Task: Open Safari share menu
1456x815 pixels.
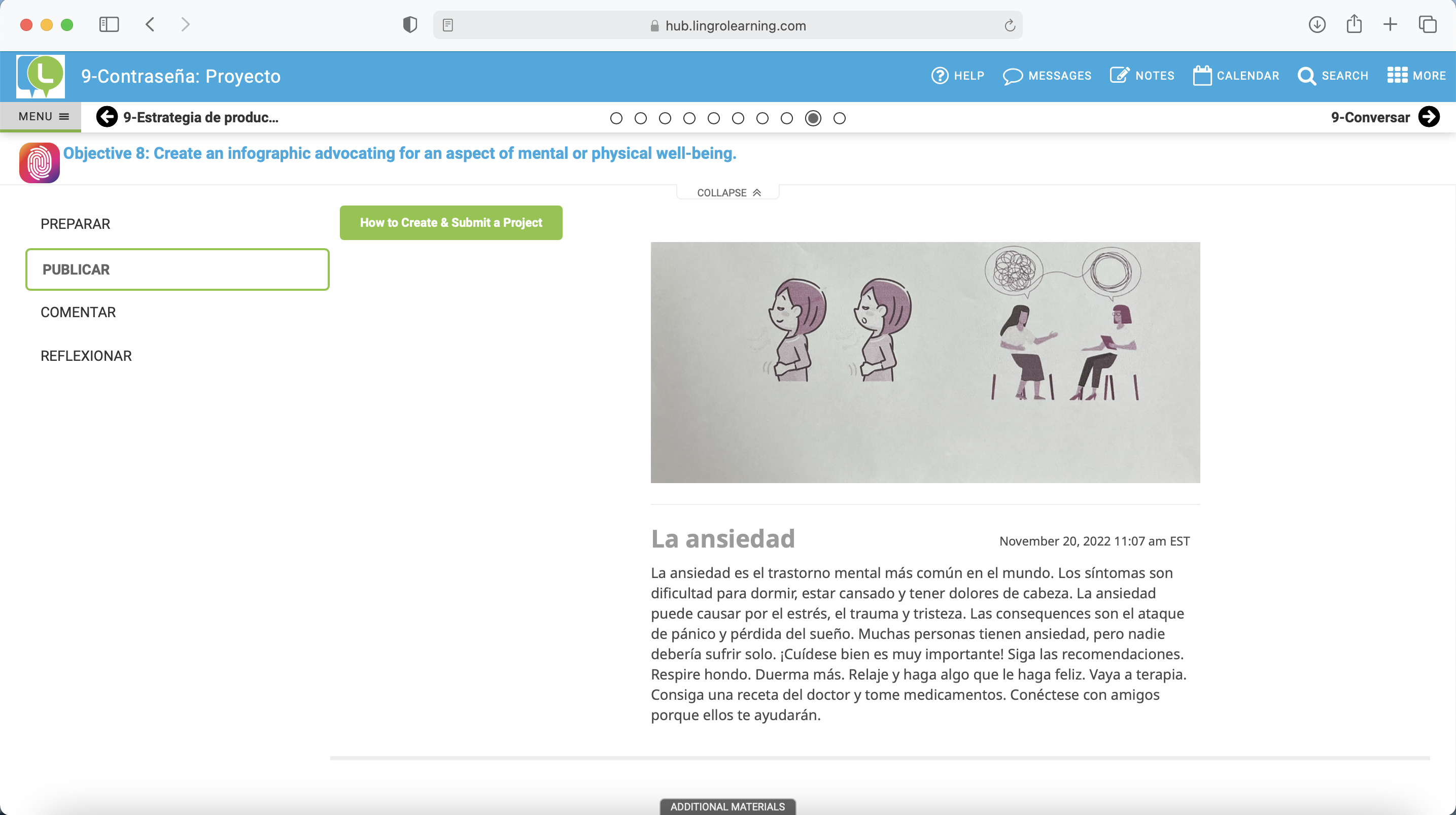Action: coord(1354,24)
